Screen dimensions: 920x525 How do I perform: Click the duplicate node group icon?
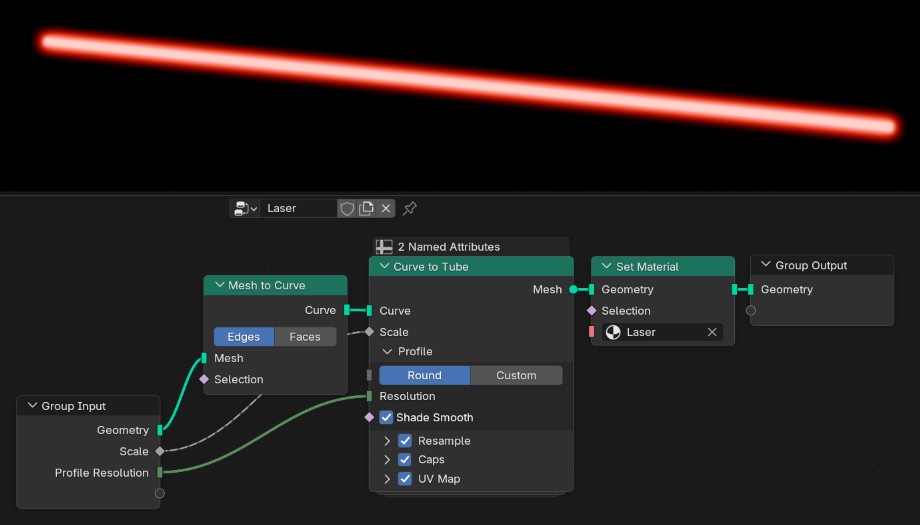pyautogui.click(x=366, y=208)
